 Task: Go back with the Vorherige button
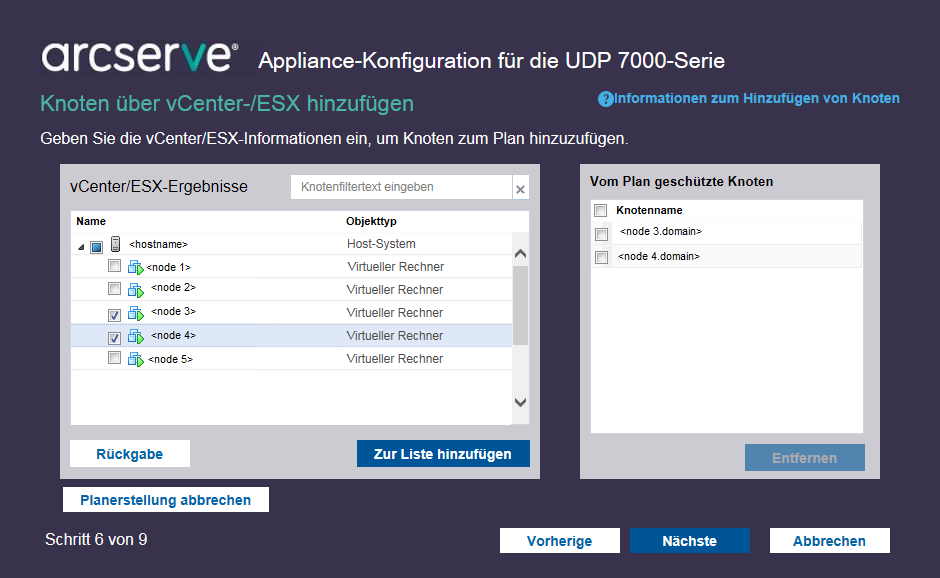[559, 541]
